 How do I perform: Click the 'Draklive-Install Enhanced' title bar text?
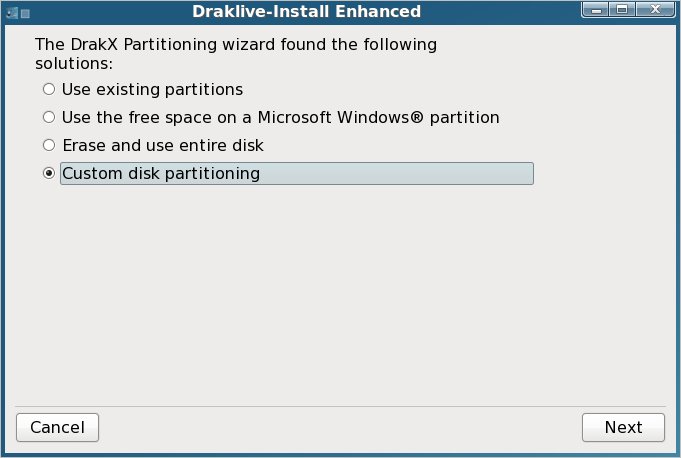(x=306, y=12)
